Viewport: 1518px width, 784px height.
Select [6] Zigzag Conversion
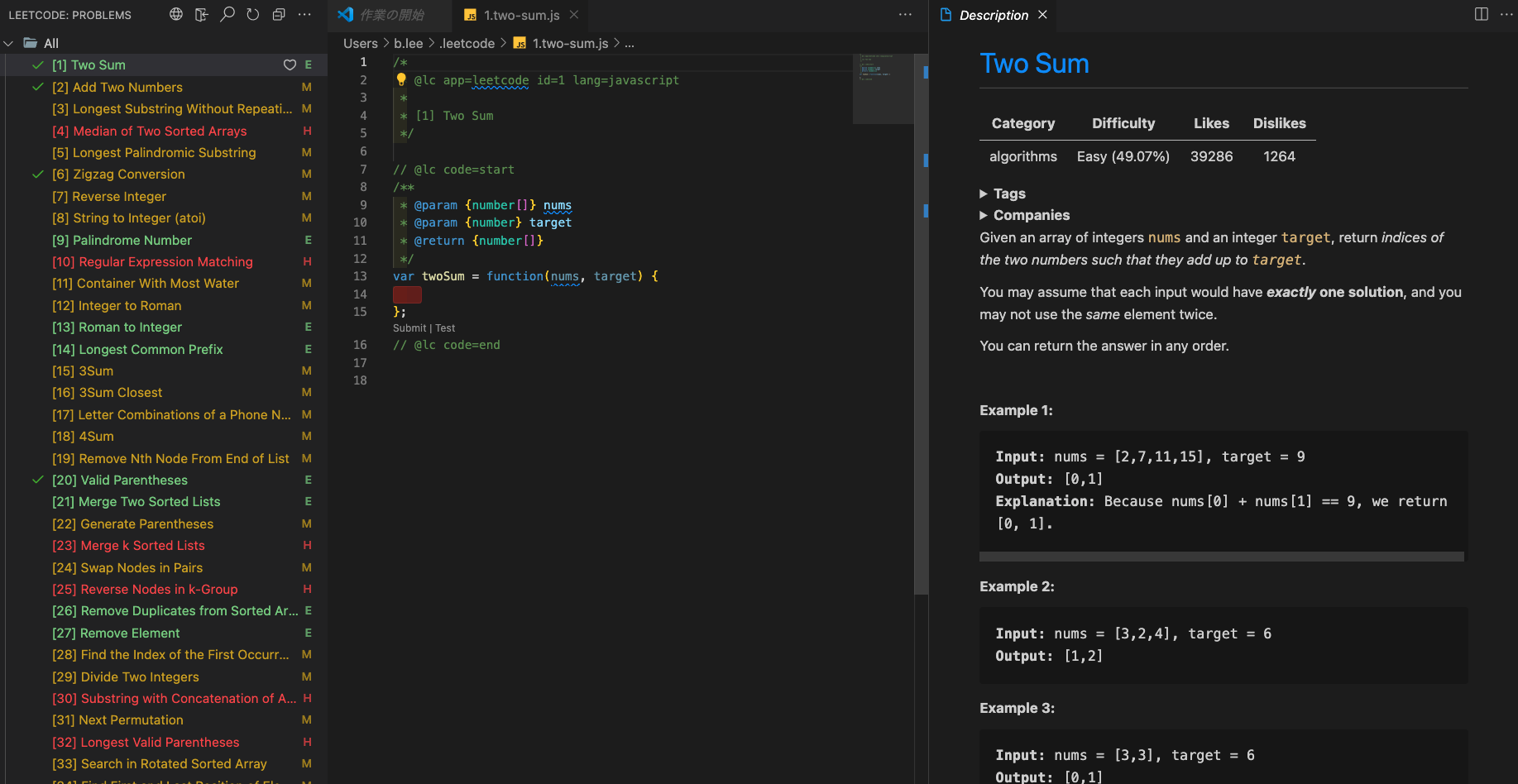tap(165, 174)
